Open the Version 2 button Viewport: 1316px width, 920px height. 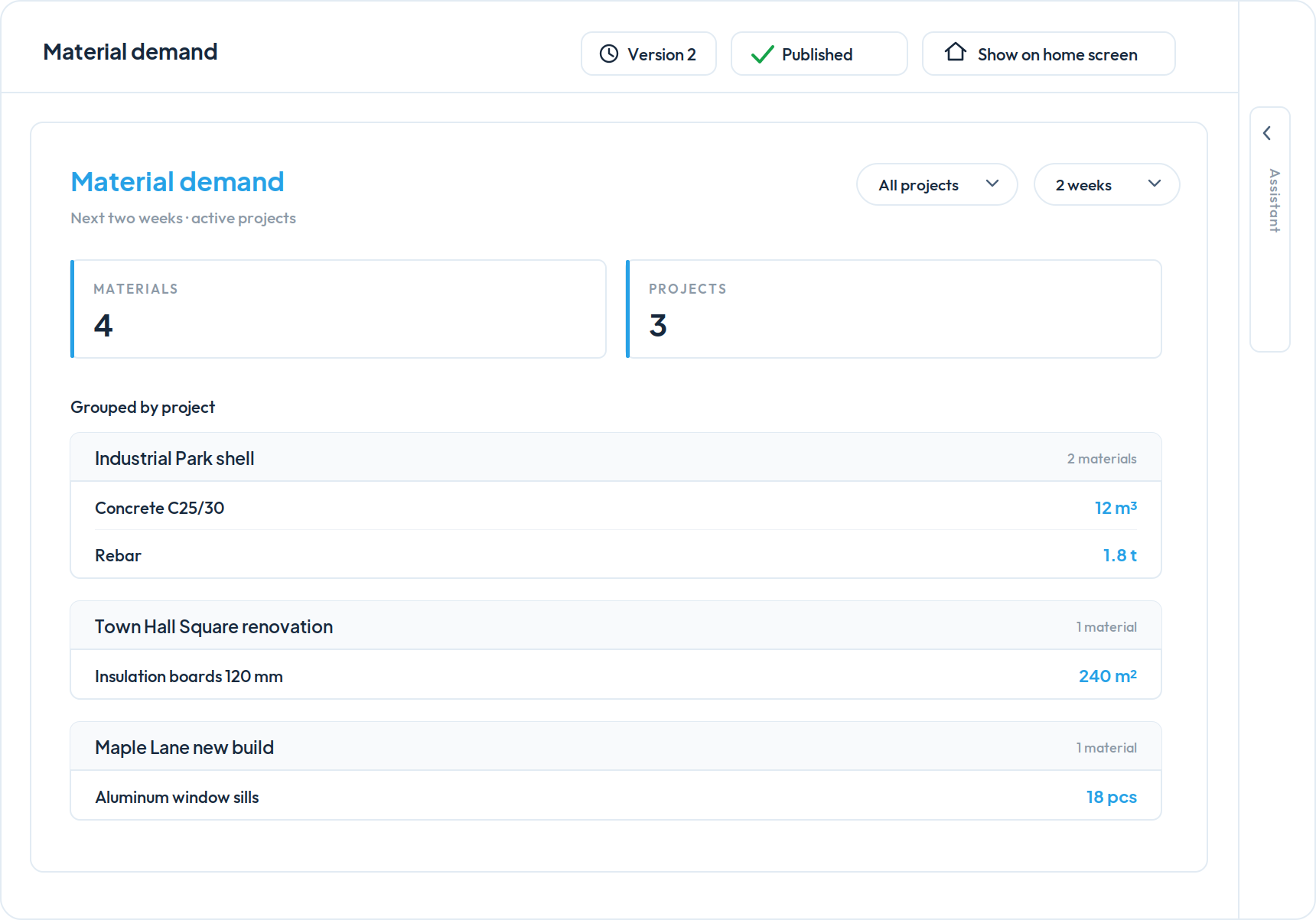click(649, 54)
